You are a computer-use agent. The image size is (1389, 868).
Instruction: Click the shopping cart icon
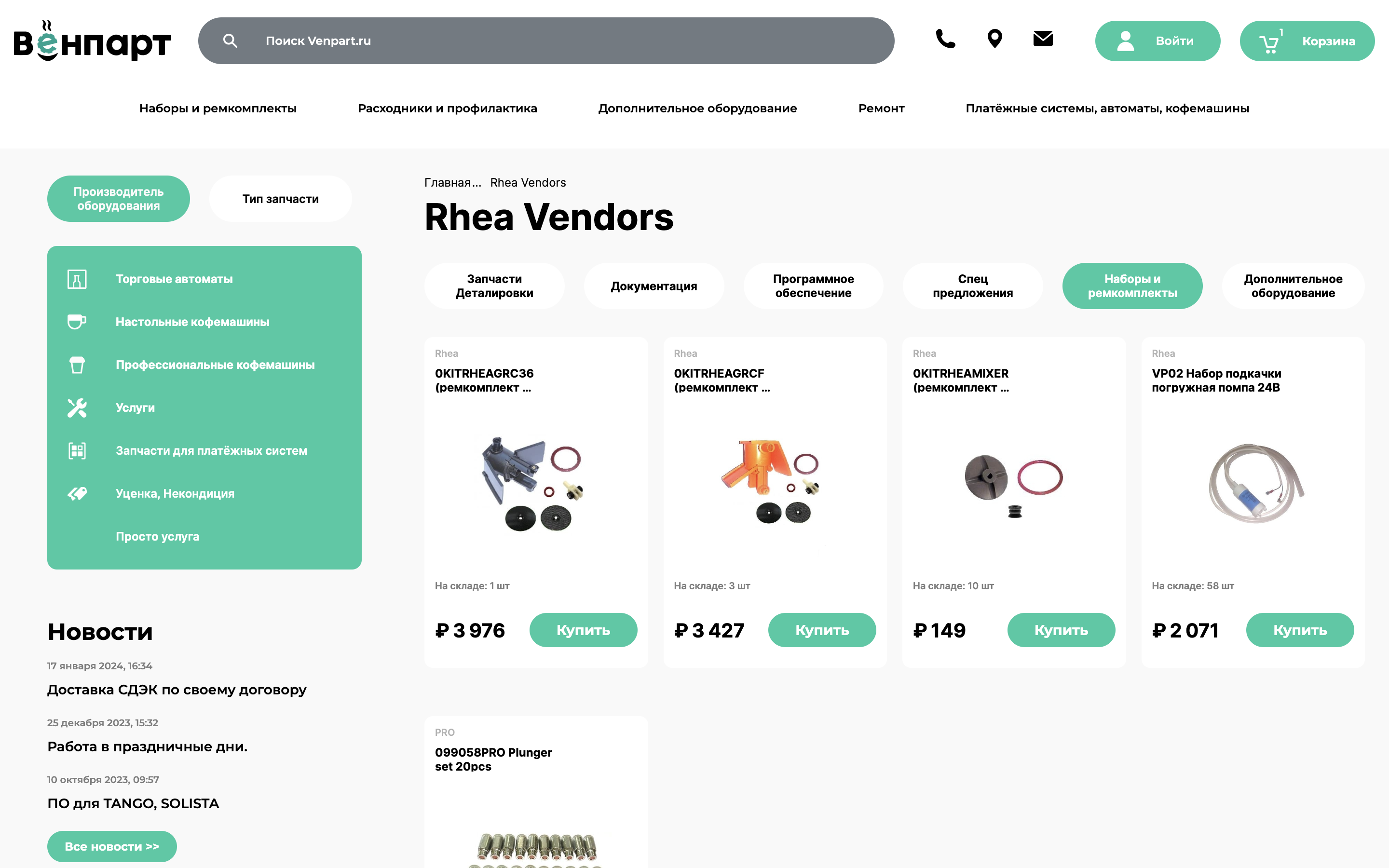(x=1268, y=43)
